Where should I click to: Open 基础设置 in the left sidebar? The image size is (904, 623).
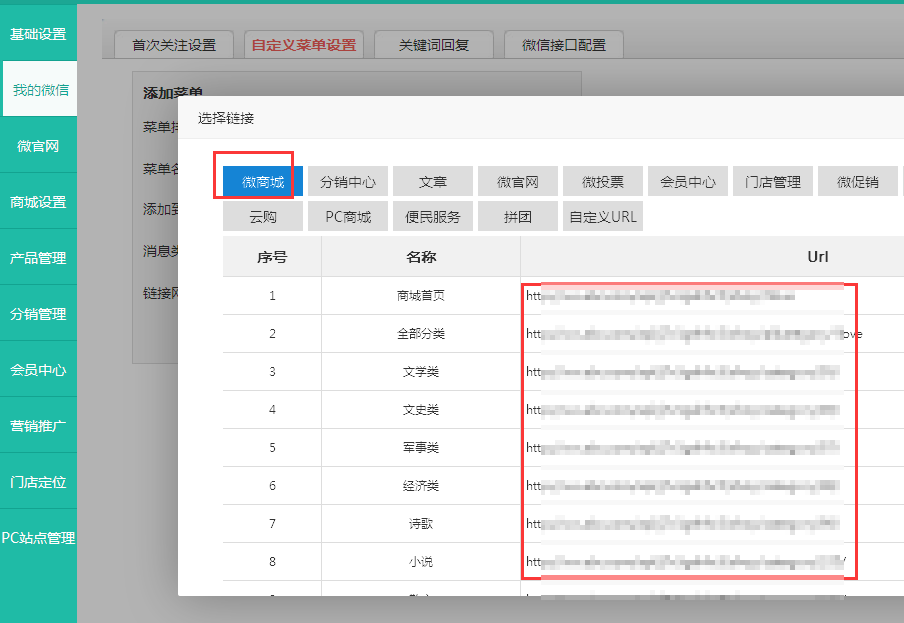click(38, 34)
